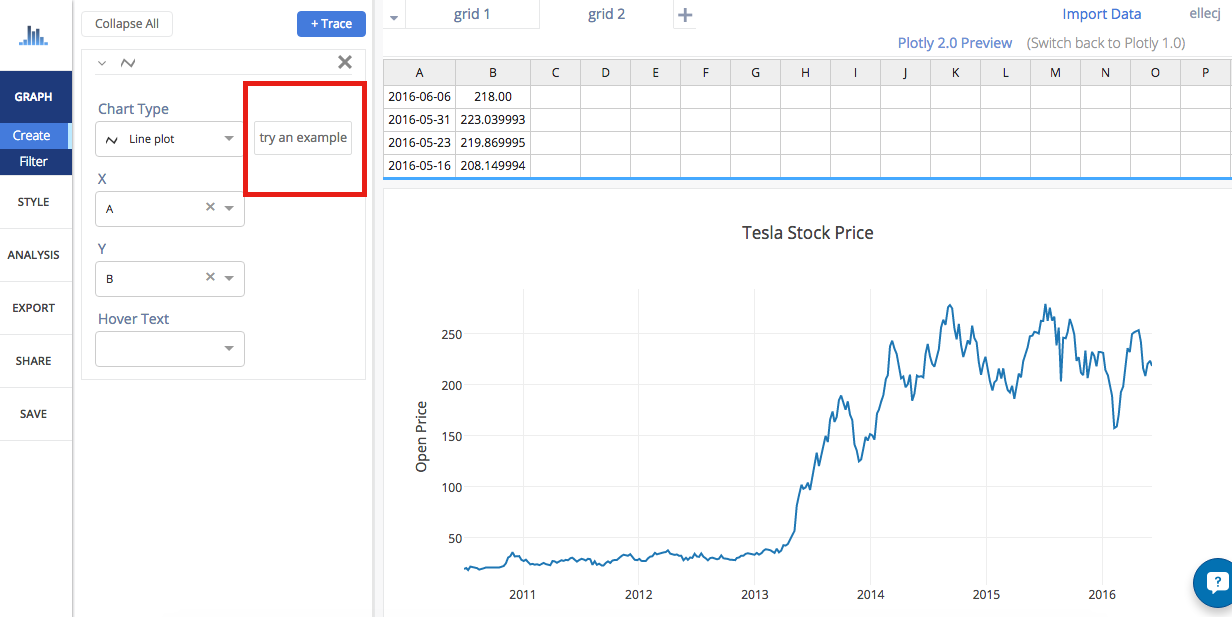This screenshot has height=617, width=1232.
Task: Open grid list dropdown arrow
Action: (x=393, y=17)
